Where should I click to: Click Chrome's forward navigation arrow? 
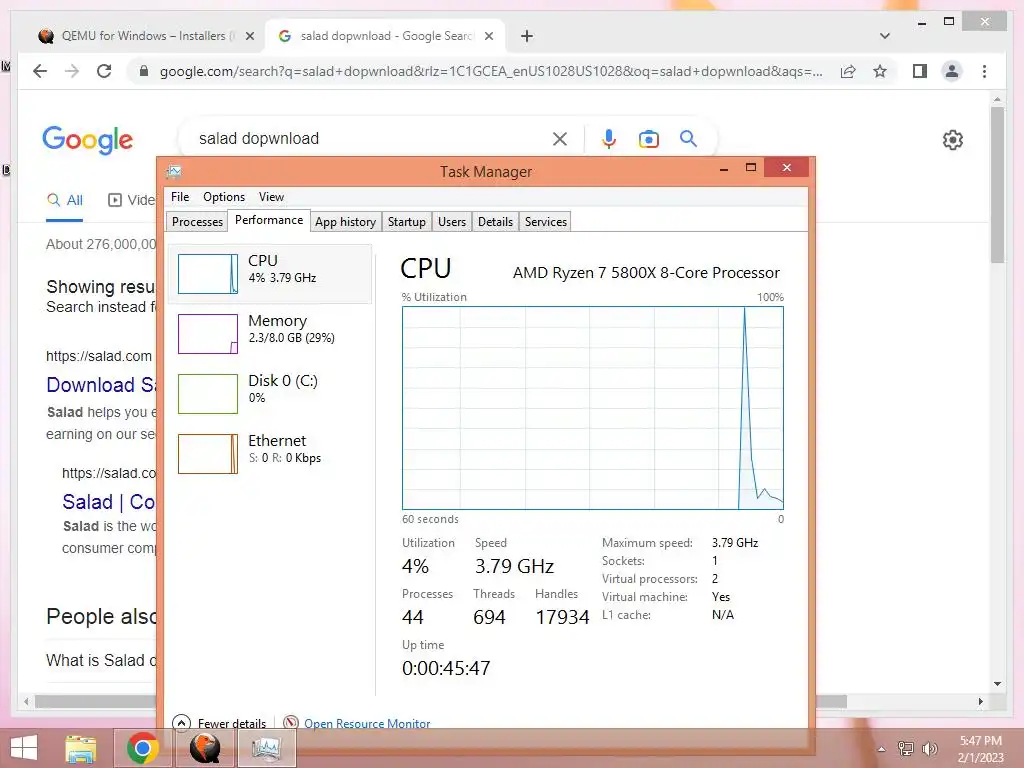coord(72,71)
